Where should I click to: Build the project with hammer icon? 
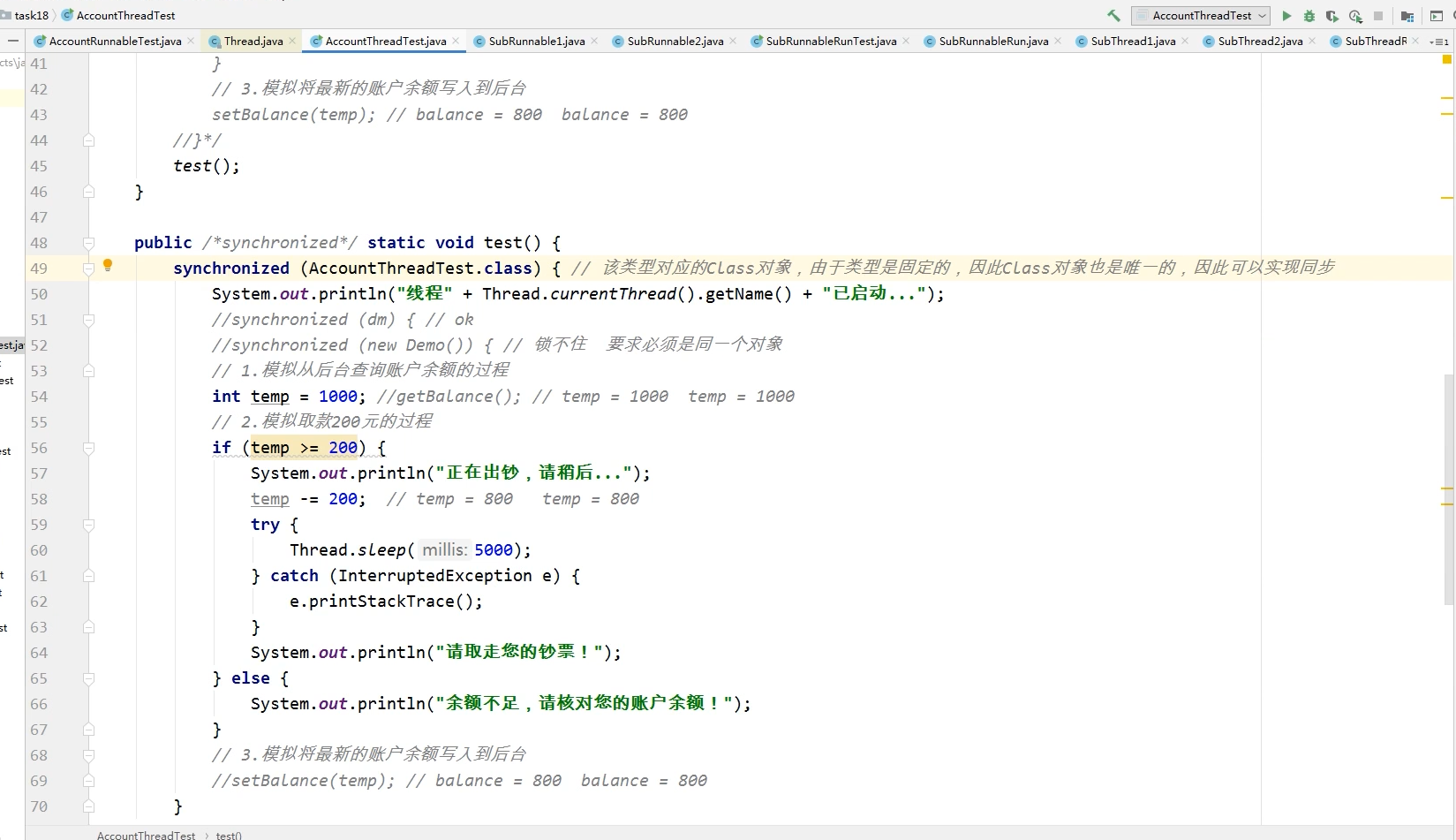coord(1113,15)
